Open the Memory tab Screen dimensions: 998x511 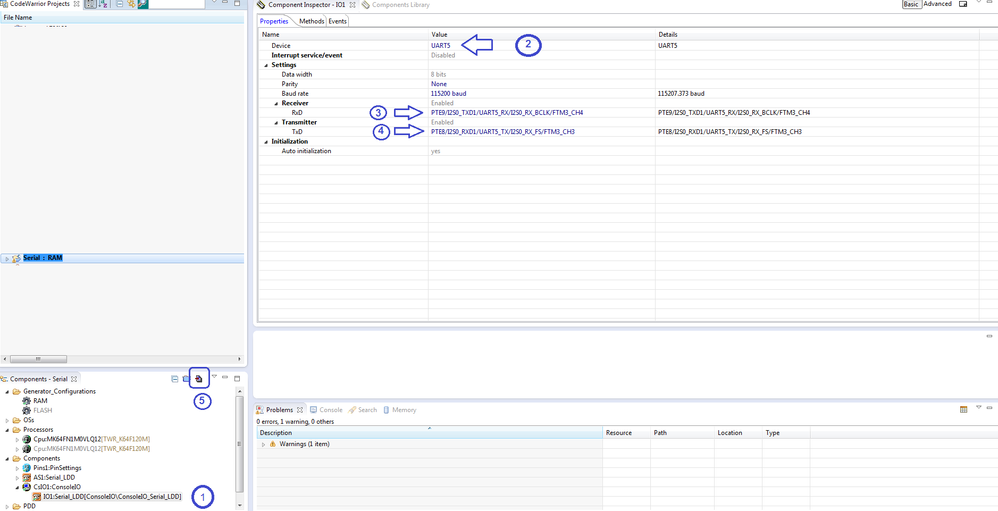pyautogui.click(x=400, y=410)
